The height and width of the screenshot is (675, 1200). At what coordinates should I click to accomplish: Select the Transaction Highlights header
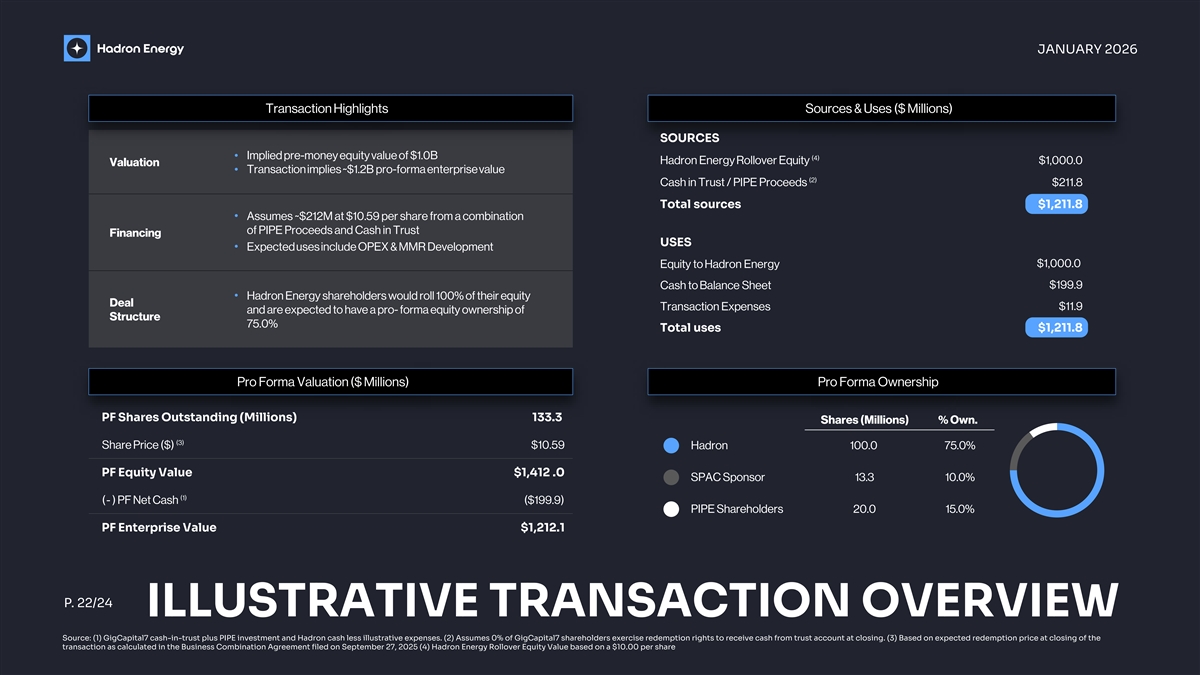[x=330, y=108]
